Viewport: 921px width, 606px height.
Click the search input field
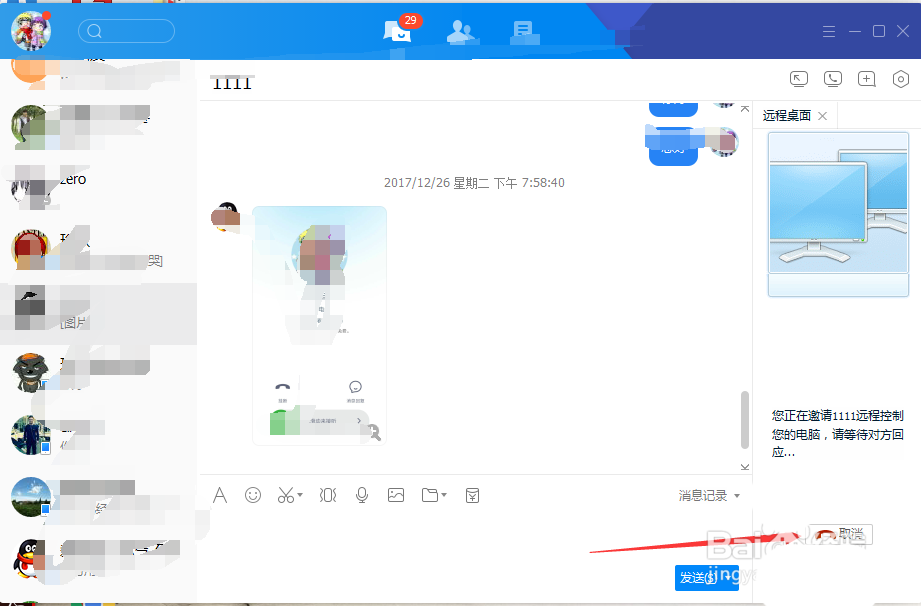126,31
